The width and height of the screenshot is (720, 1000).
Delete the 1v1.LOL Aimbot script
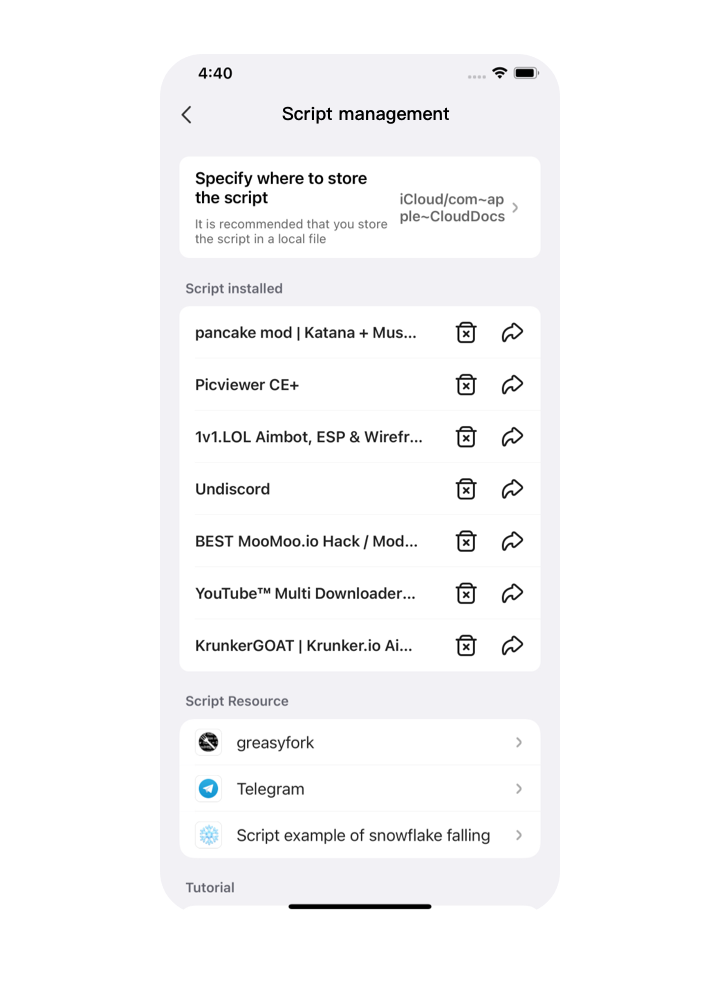pyautogui.click(x=466, y=437)
